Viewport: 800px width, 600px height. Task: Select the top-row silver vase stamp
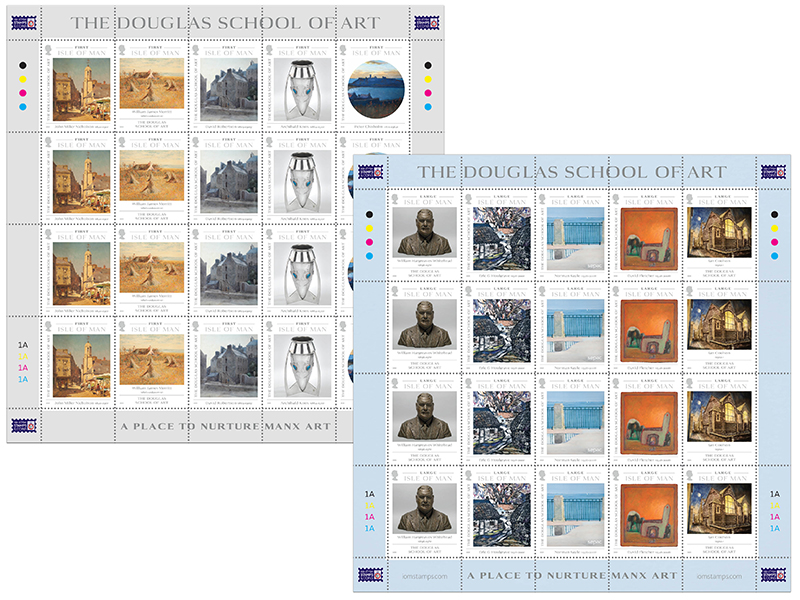299,86
